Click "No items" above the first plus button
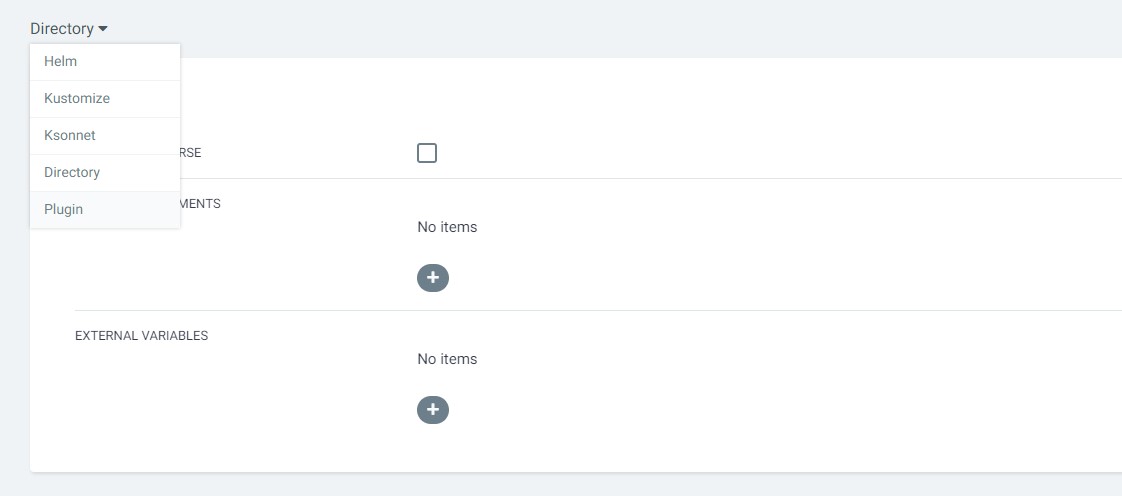1122x496 pixels. [447, 227]
